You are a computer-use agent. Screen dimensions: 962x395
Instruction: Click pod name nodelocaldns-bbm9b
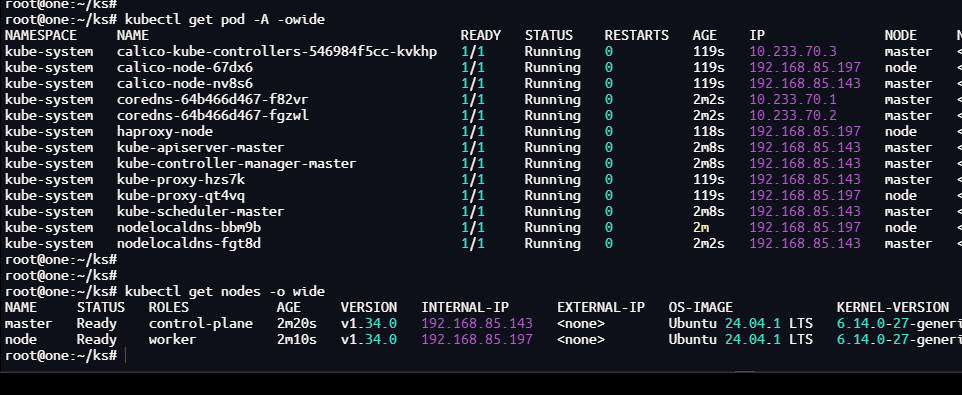tap(188, 228)
